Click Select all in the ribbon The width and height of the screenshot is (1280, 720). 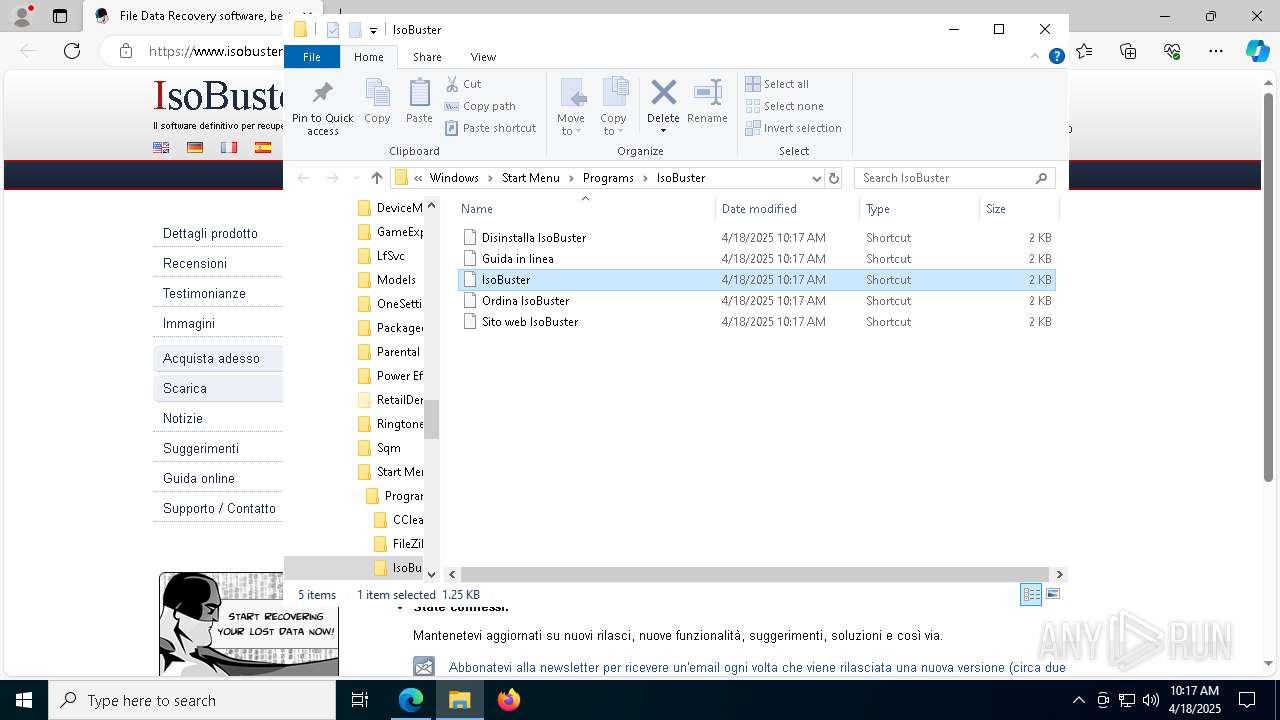click(x=777, y=84)
